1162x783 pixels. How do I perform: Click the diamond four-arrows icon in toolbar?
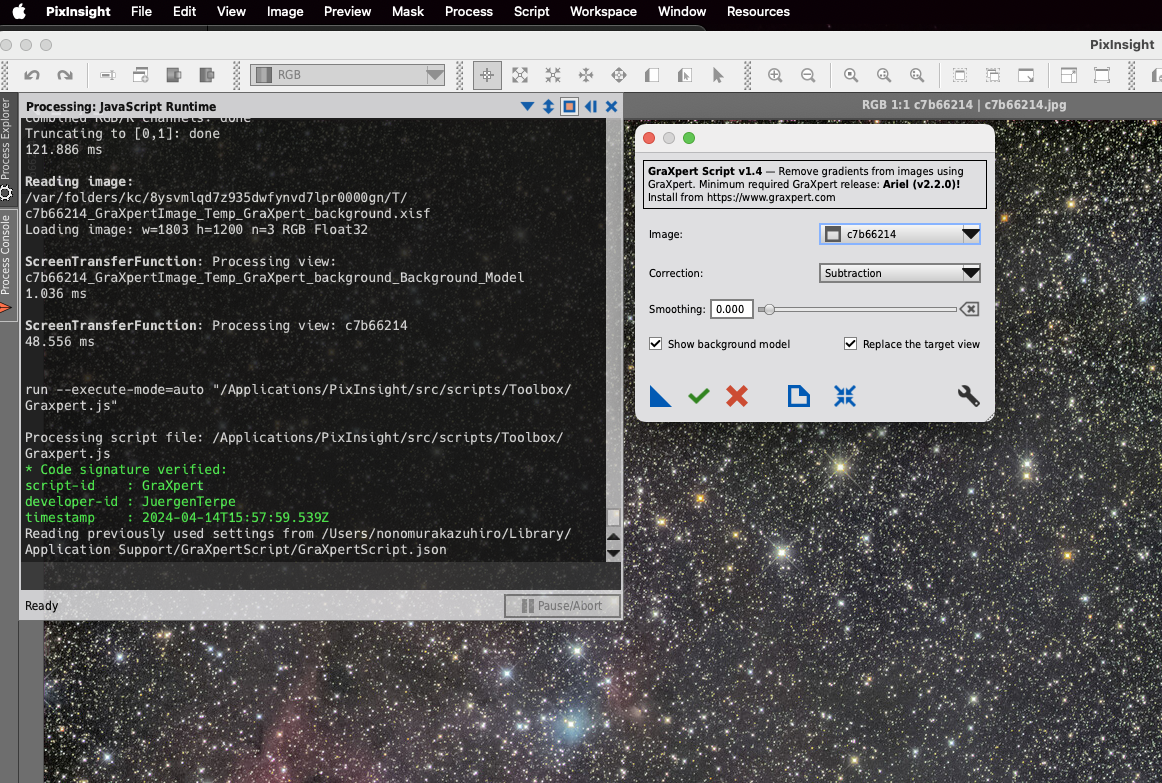pyautogui.click(x=619, y=75)
